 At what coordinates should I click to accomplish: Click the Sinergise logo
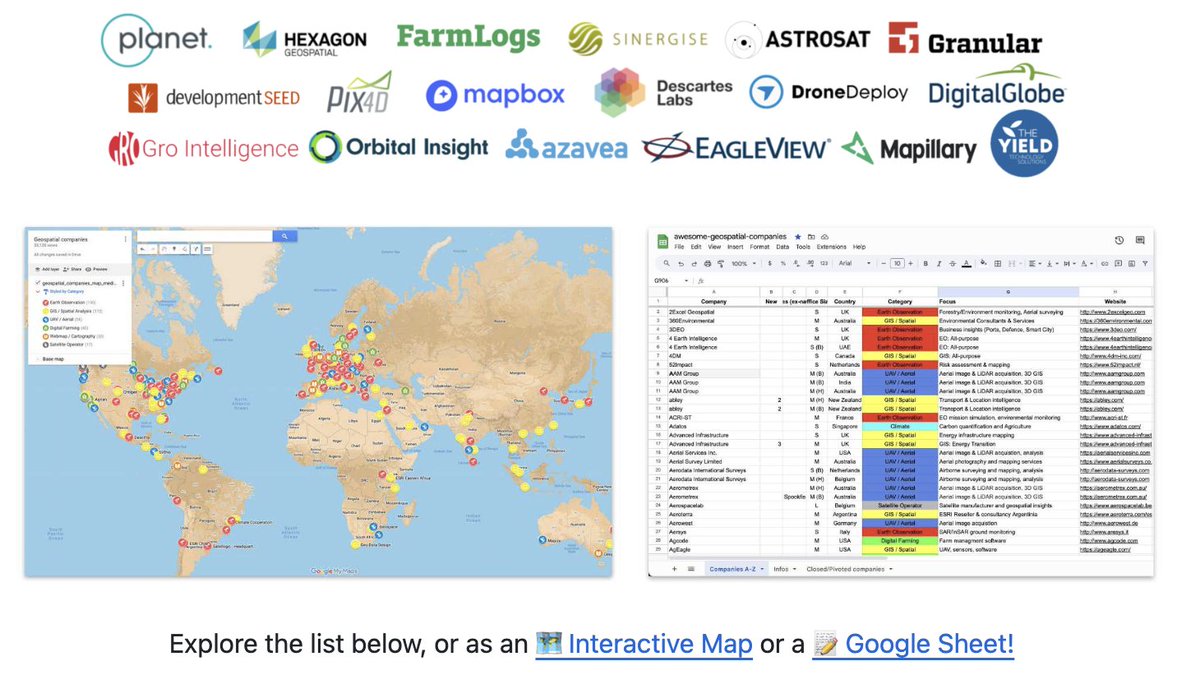637,39
